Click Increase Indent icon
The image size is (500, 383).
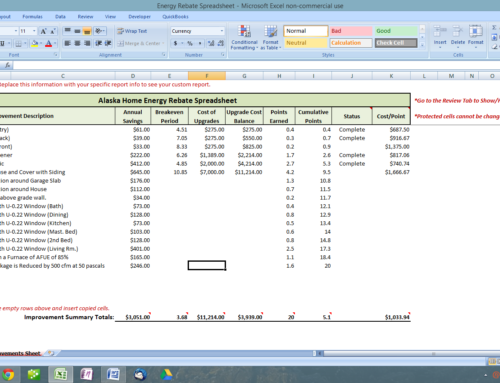[x=108, y=43]
